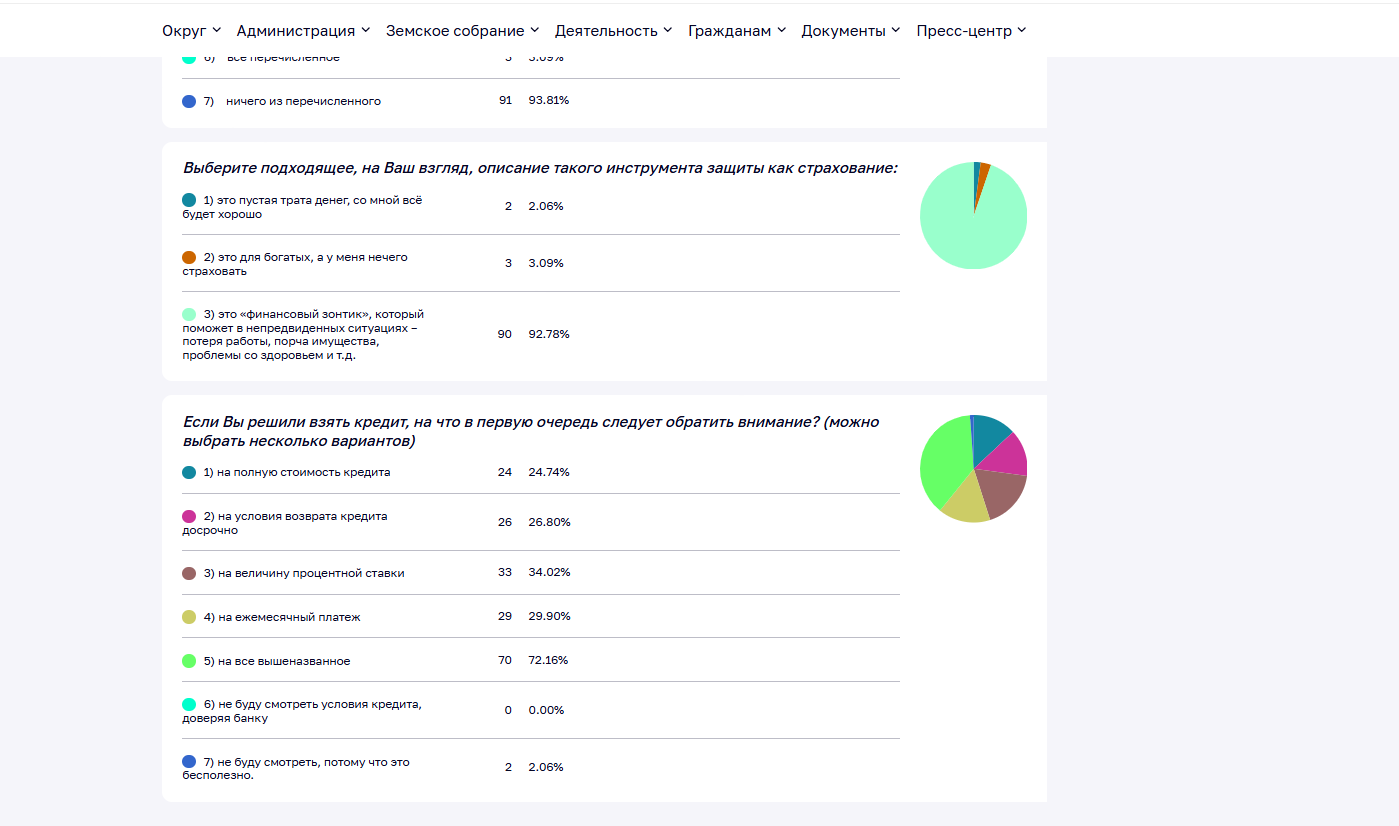1399x826 pixels.
Task: Click the brown dot for 'величину процентной ставки'
Action: 189,573
